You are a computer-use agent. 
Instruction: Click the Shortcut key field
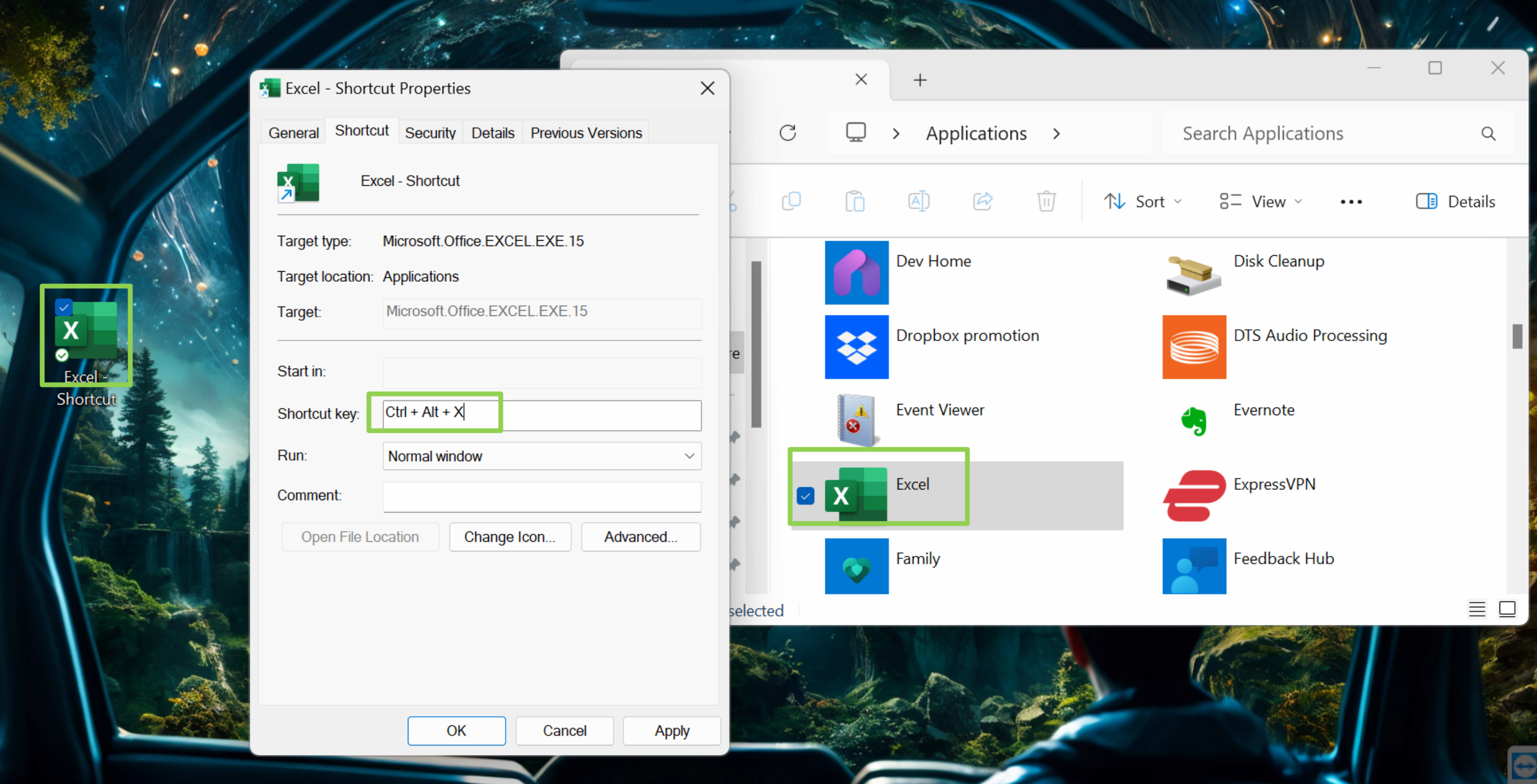[x=542, y=415]
